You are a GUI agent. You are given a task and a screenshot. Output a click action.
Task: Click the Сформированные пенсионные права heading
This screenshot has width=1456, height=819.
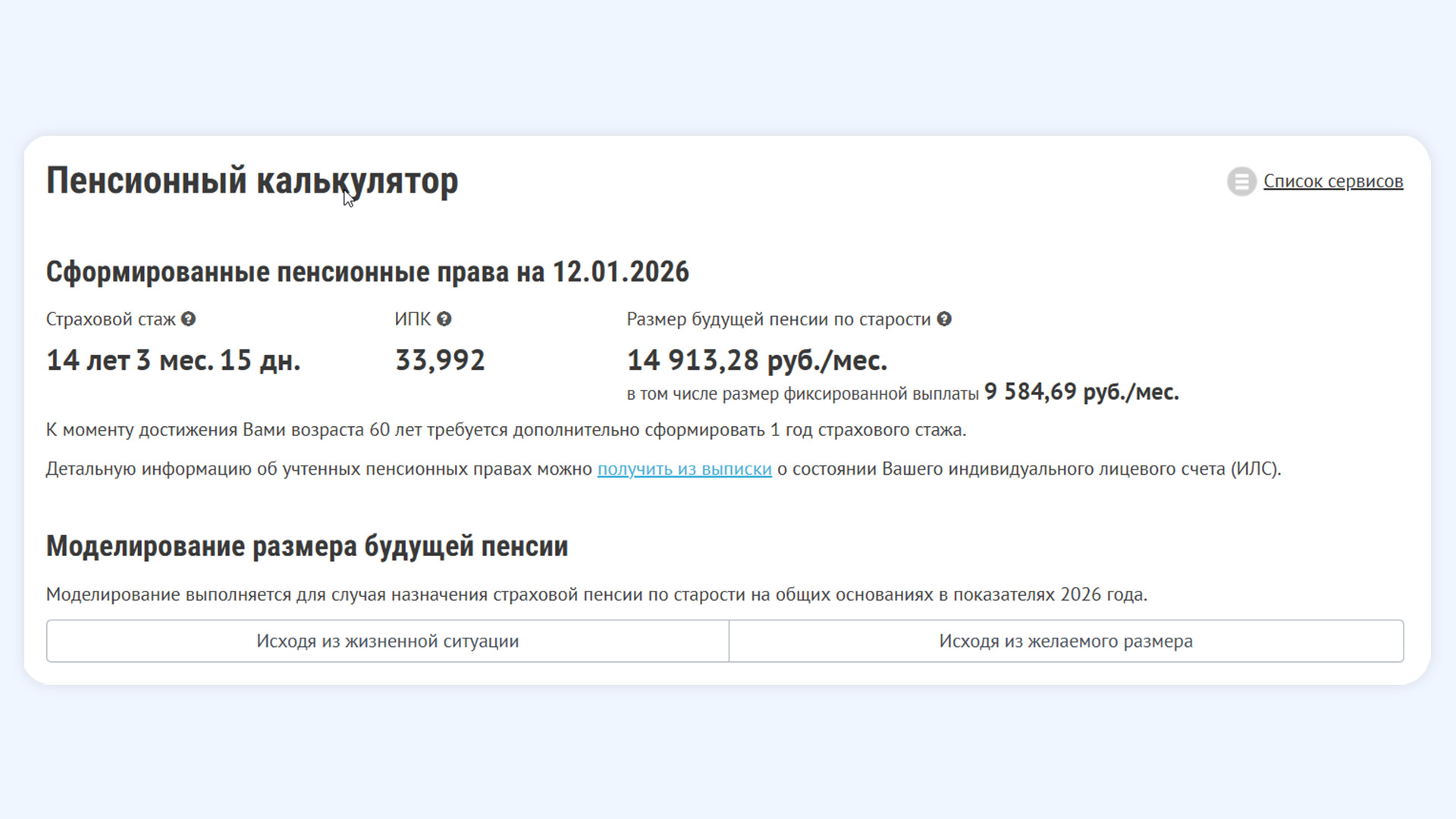(367, 271)
